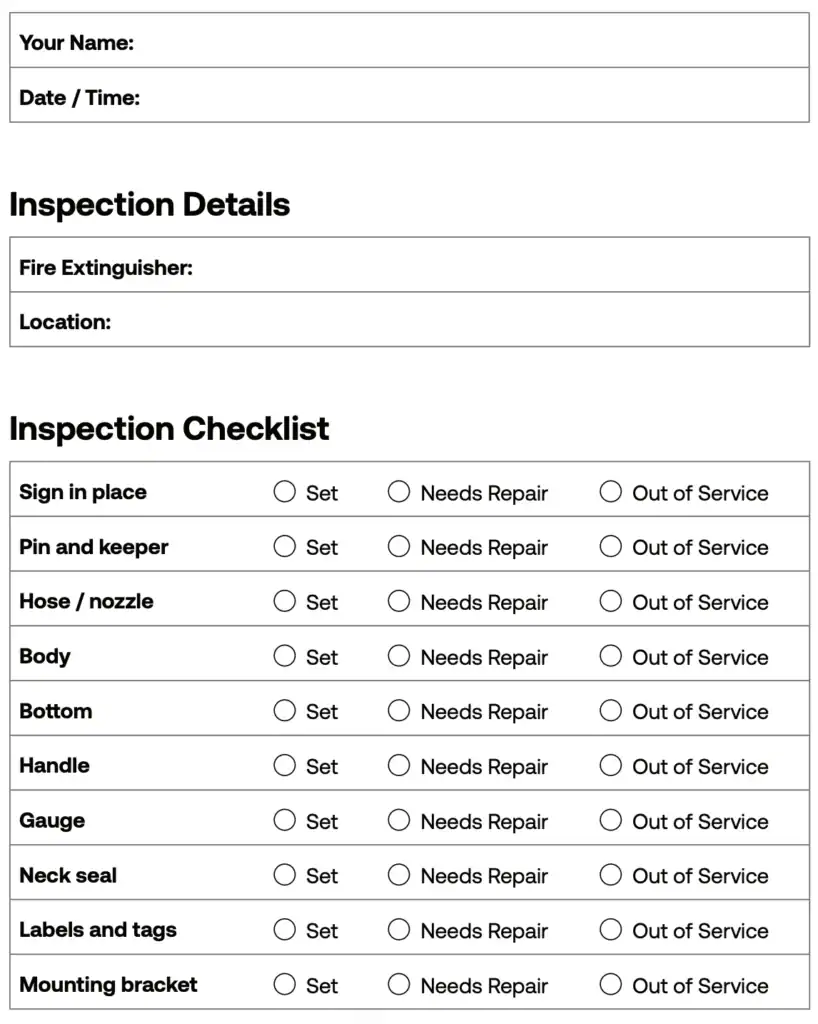Select Set for Body
This screenshot has width=818, height=1024.
[x=285, y=656]
